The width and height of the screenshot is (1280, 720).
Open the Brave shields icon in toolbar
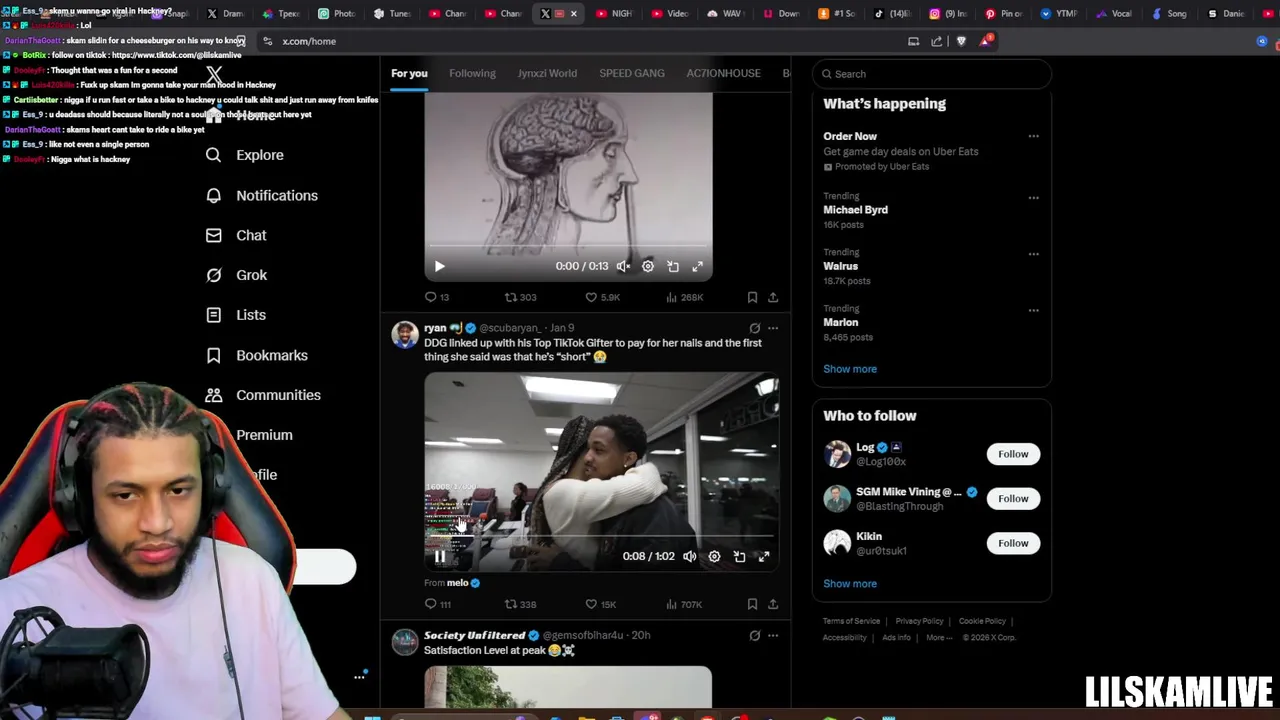click(961, 41)
